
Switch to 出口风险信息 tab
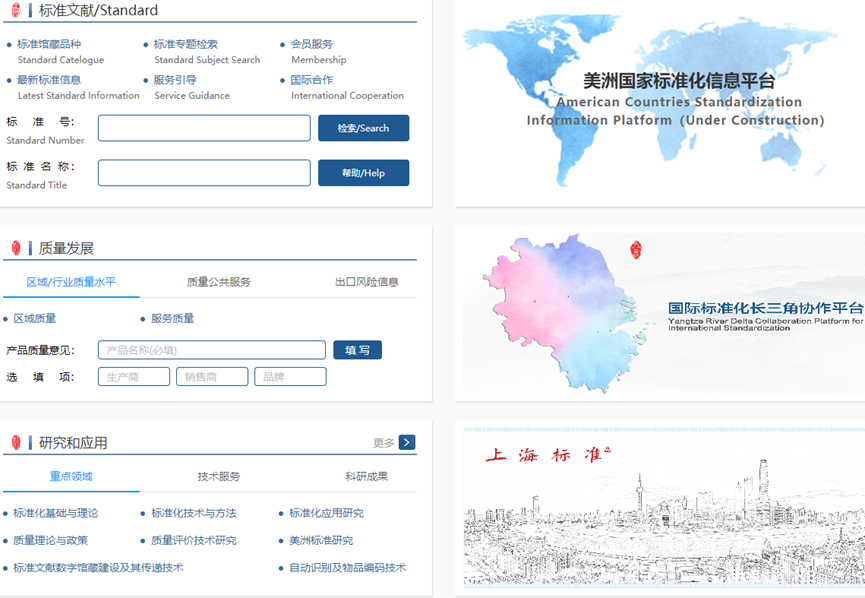[x=367, y=282]
